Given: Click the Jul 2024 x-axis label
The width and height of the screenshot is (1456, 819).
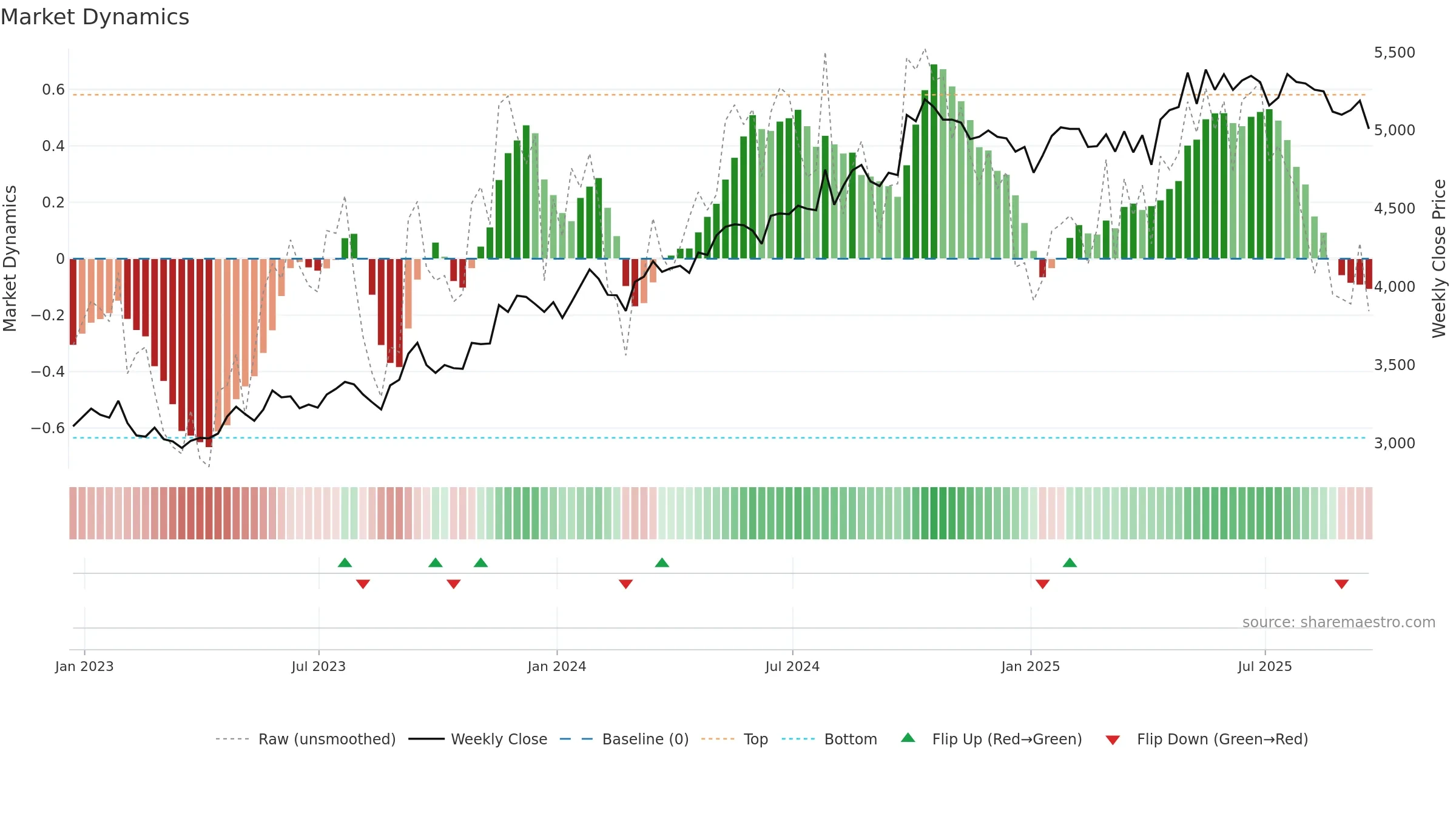Looking at the screenshot, I should (x=792, y=666).
